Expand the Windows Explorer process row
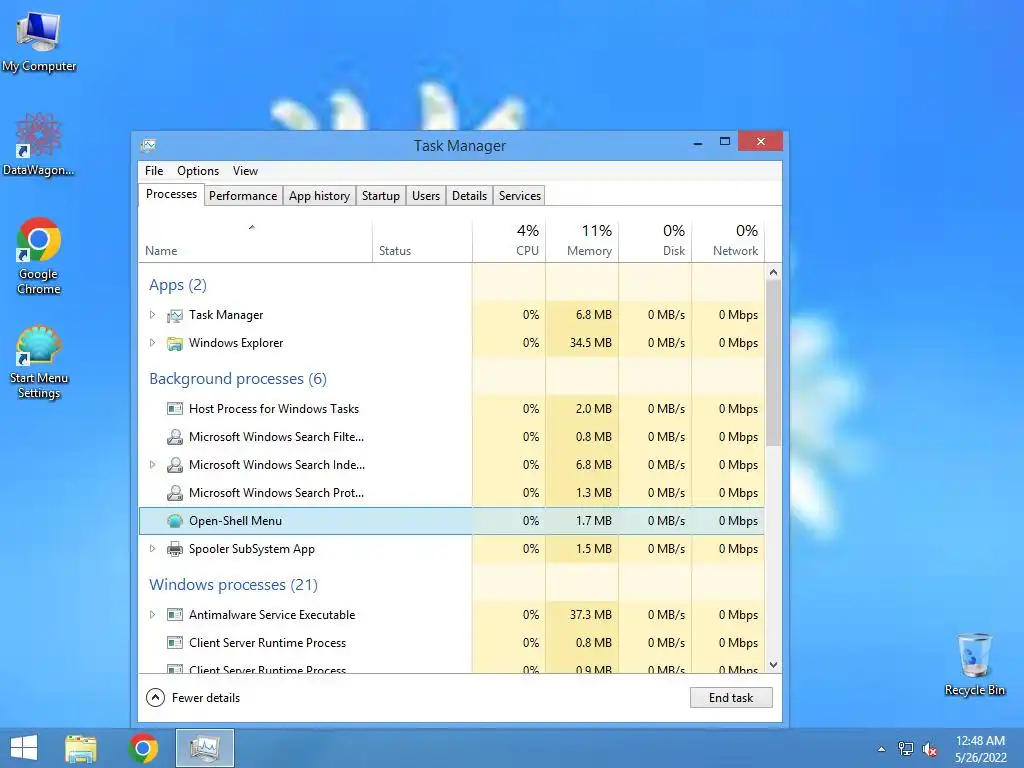This screenshot has height=768, width=1024. coord(152,343)
